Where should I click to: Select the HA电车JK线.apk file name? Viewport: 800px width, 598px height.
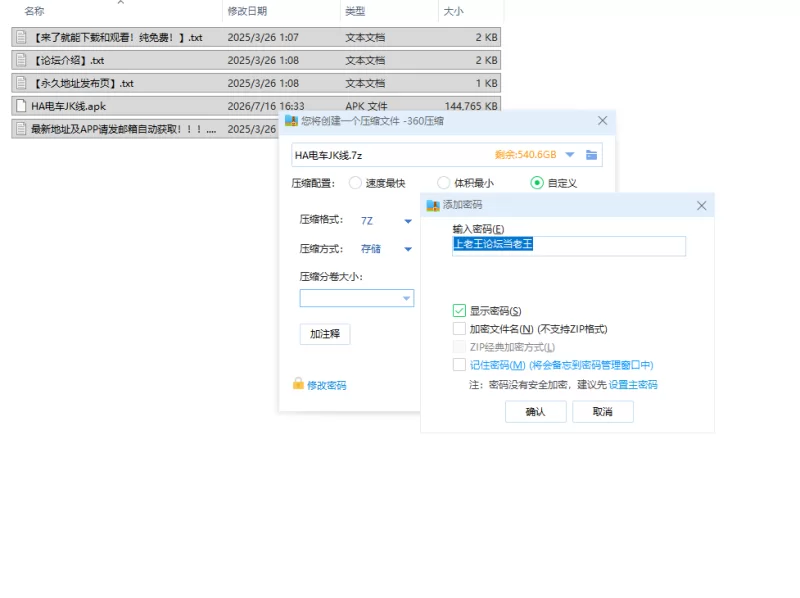click(68, 106)
